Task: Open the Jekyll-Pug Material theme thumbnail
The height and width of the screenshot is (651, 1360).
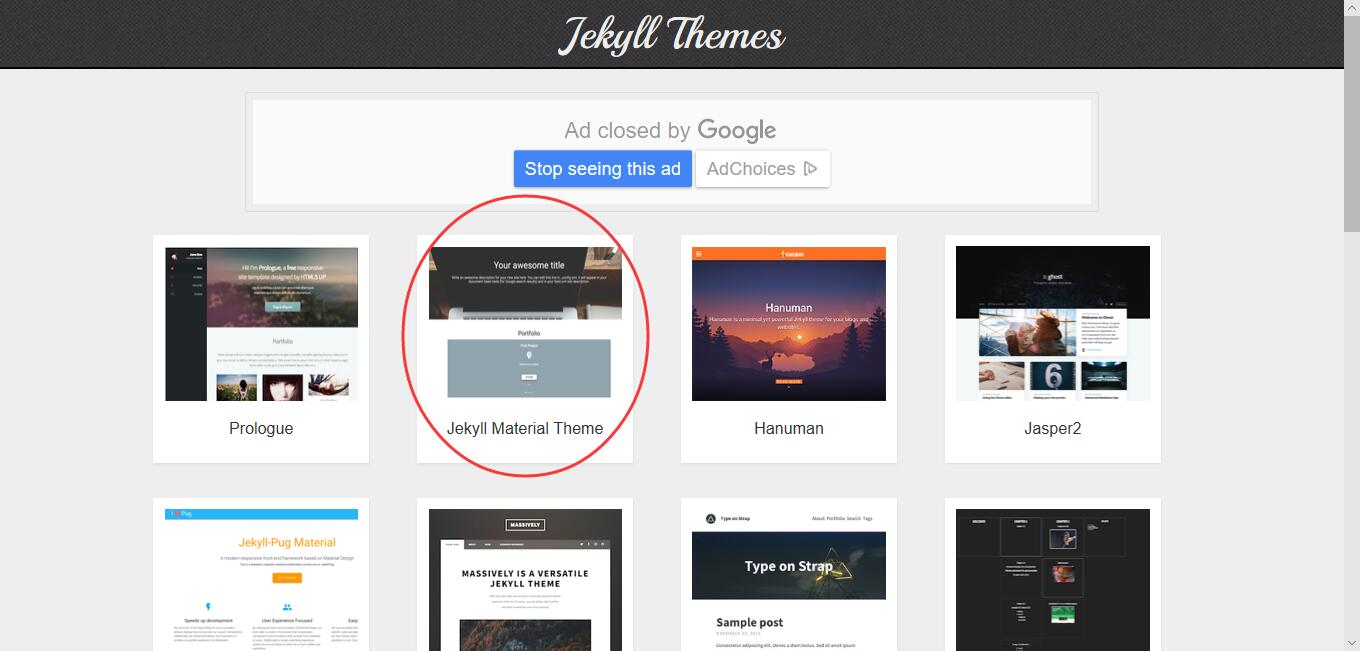Action: [261, 580]
